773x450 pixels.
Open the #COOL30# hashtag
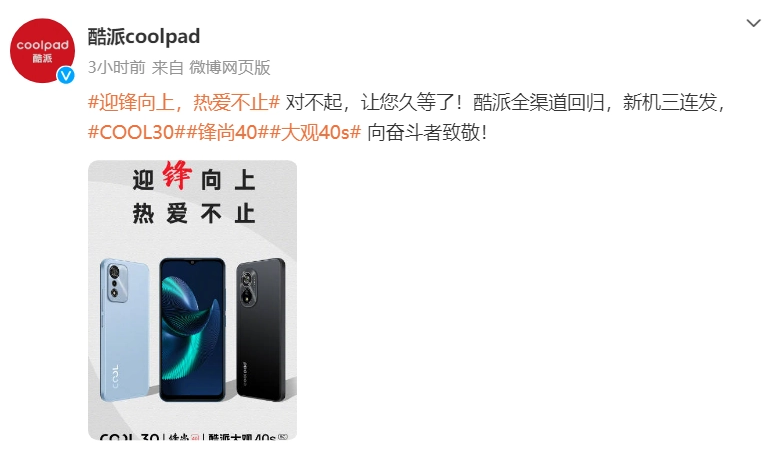(x=137, y=132)
